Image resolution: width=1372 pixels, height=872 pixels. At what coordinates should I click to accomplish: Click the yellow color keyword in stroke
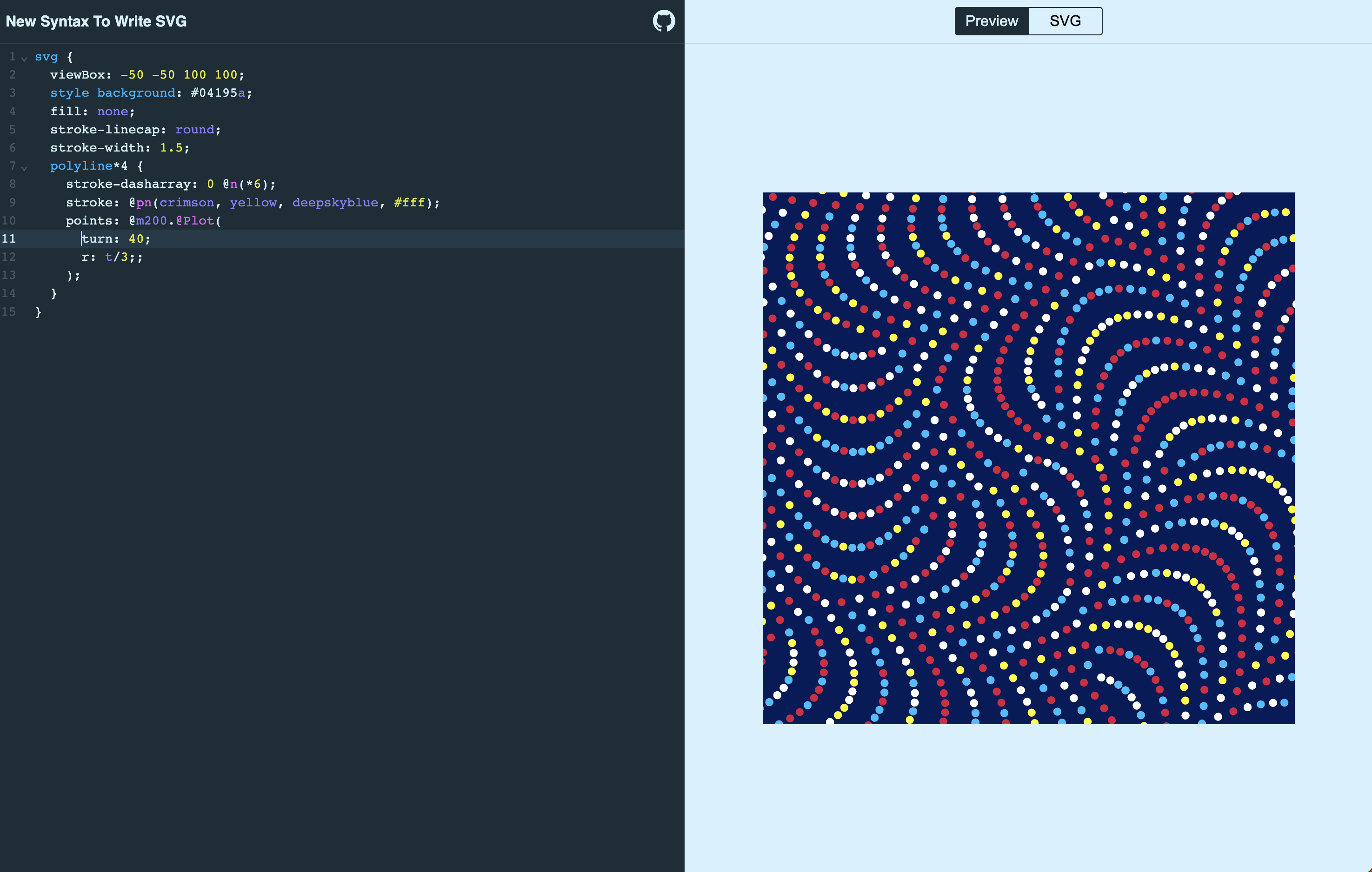pos(253,203)
